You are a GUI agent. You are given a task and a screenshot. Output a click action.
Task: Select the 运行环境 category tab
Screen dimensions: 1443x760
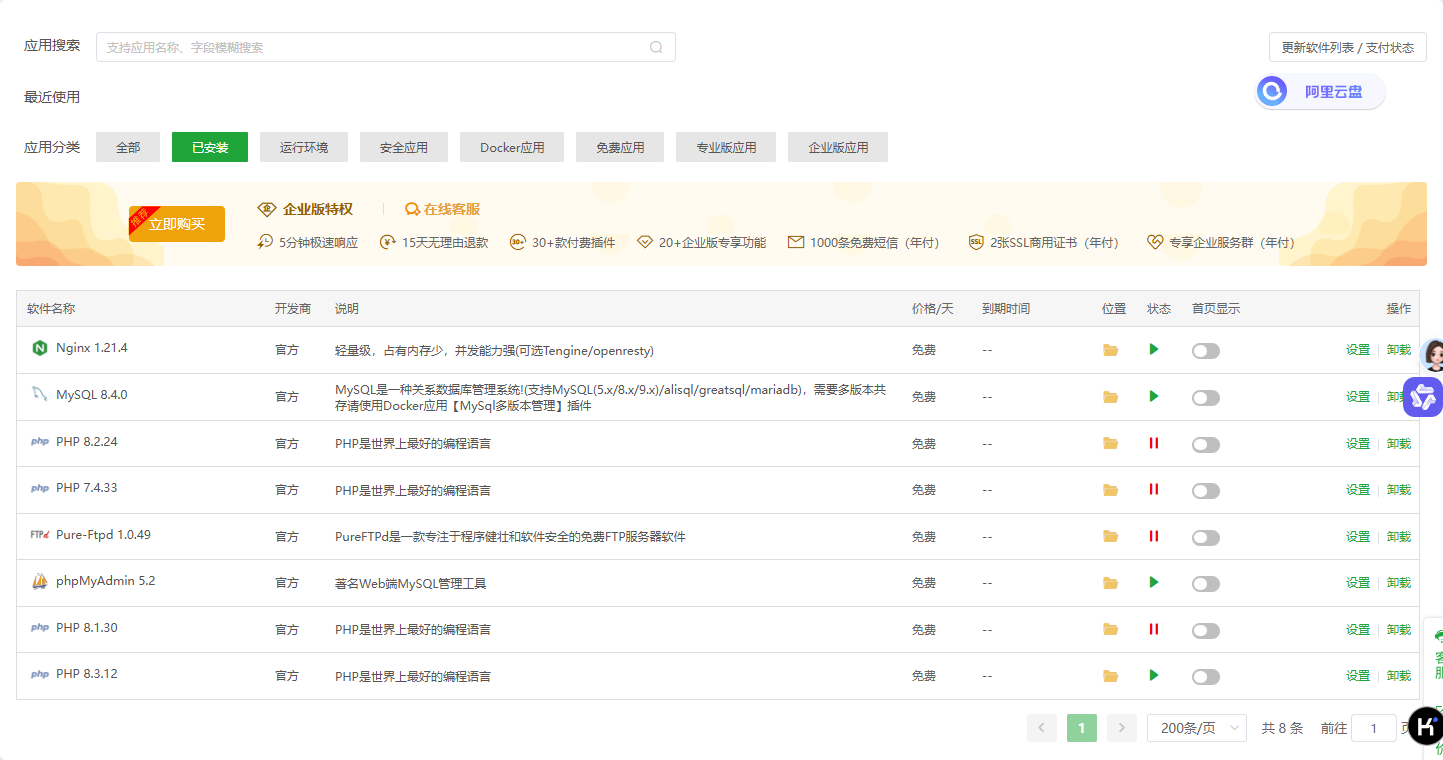pyautogui.click(x=304, y=147)
